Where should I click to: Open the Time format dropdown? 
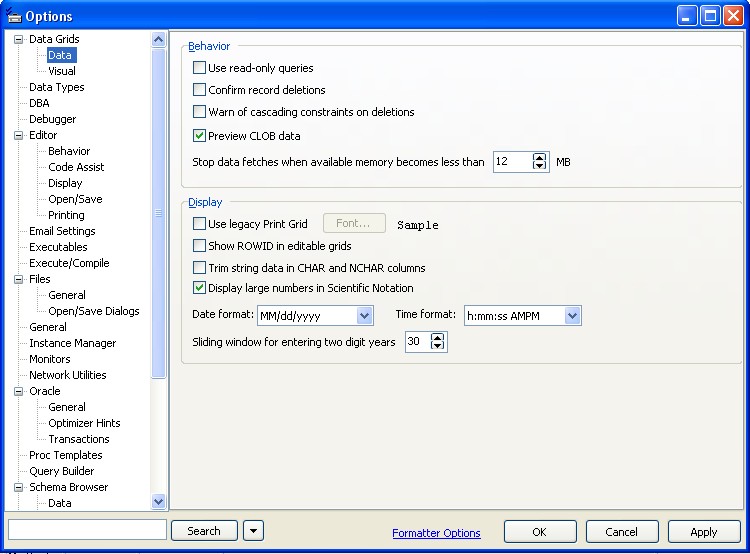click(572, 316)
